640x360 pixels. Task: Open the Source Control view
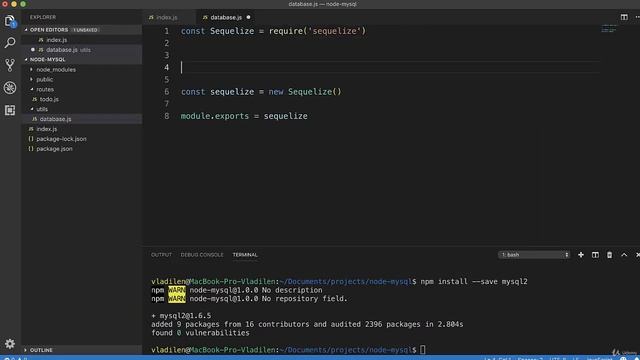10,65
